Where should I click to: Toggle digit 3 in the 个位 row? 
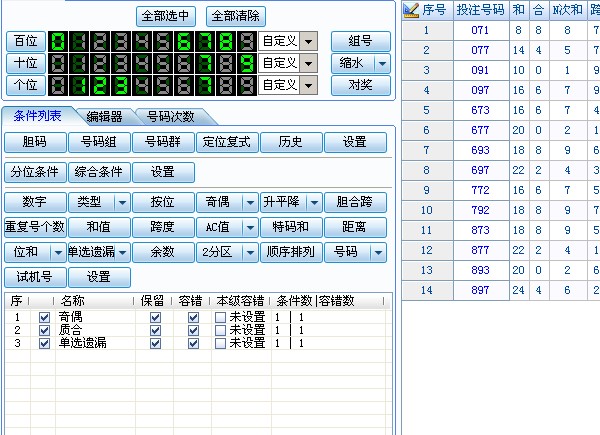[121, 86]
